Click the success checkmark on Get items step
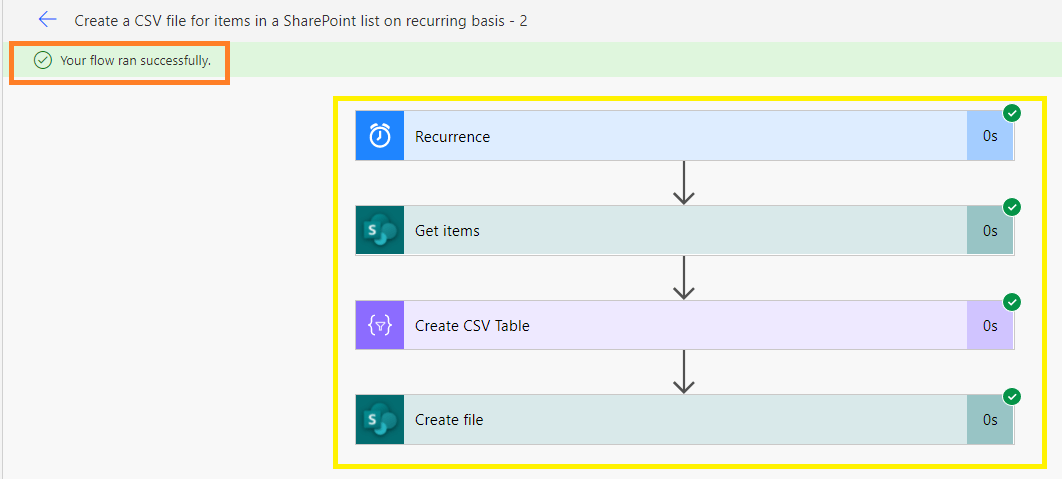This screenshot has width=1062, height=479. tap(1012, 207)
